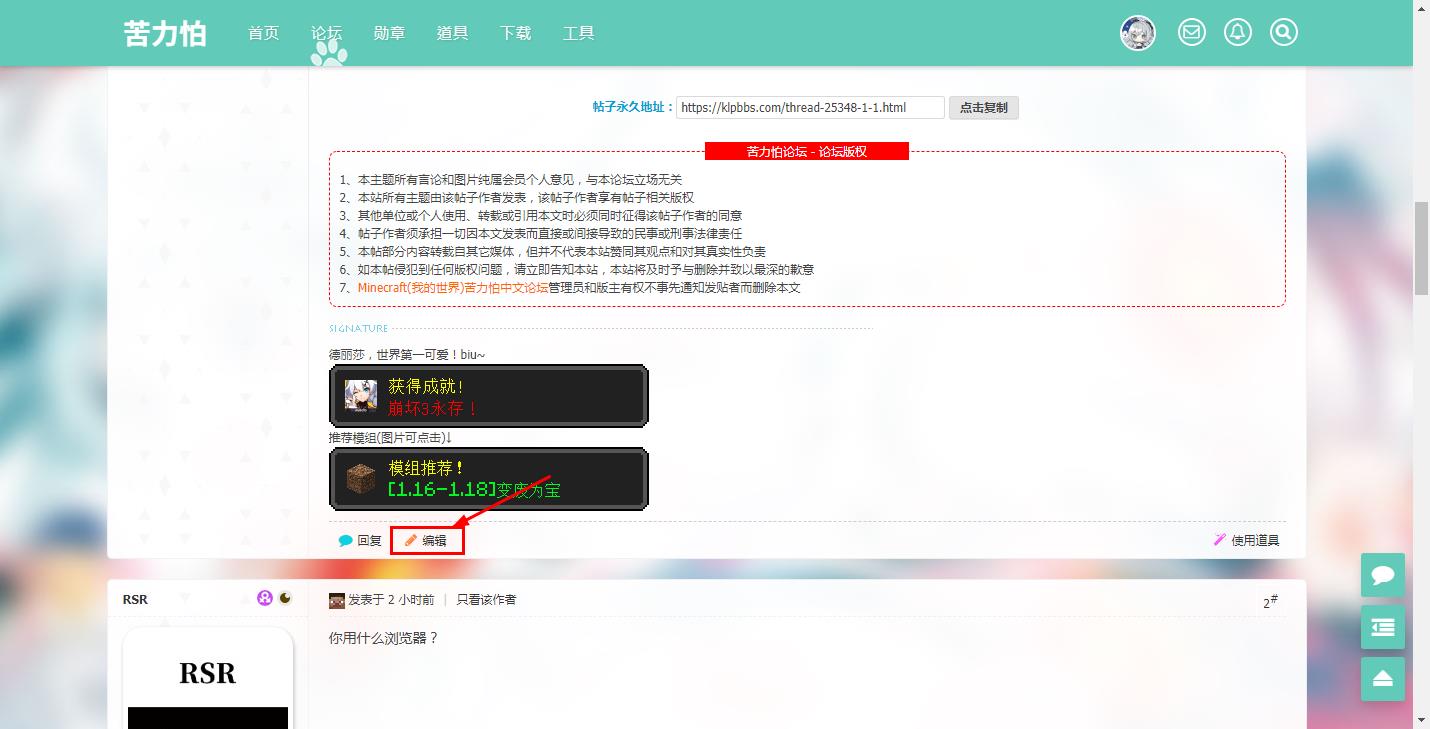Screen dimensions: 1430x729
Task: Click the scrollbar up arrow
Action: click(1421, 8)
